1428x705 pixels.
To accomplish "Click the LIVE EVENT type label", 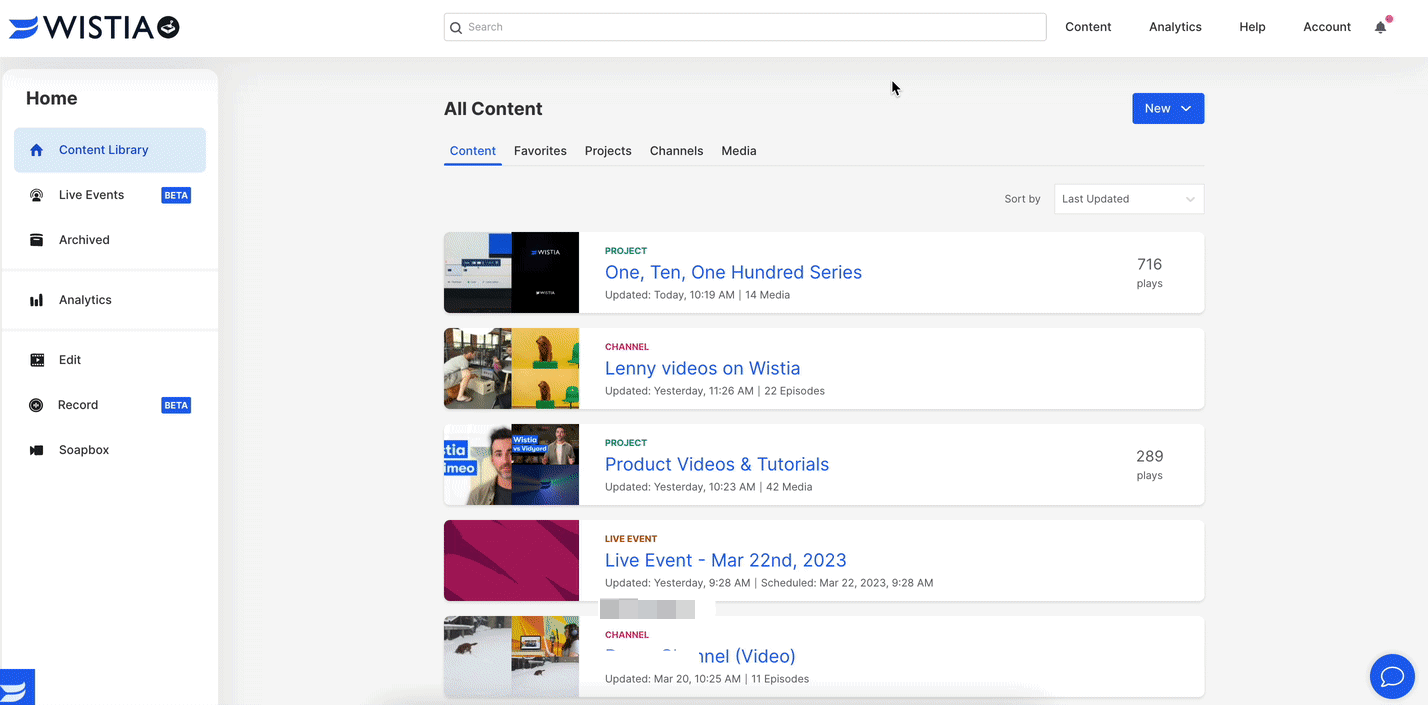I will pos(631,539).
